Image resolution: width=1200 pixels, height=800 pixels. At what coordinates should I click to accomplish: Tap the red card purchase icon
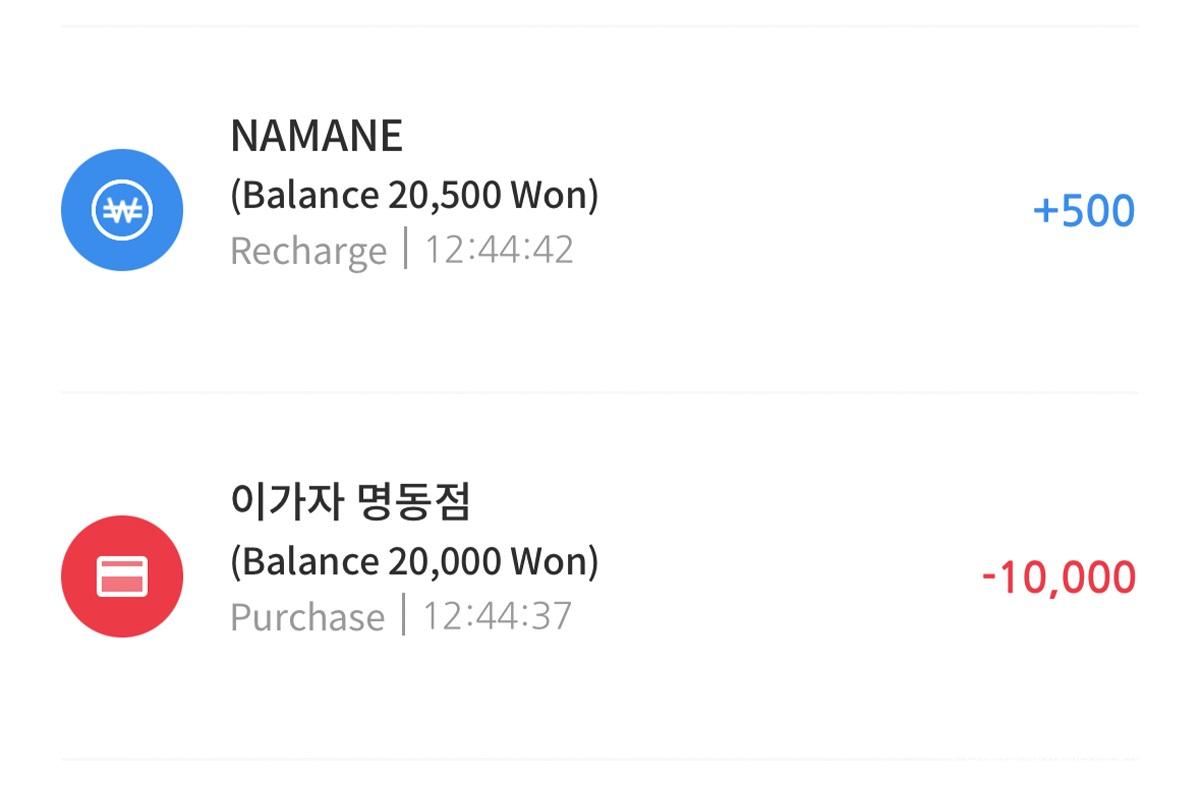point(122,577)
